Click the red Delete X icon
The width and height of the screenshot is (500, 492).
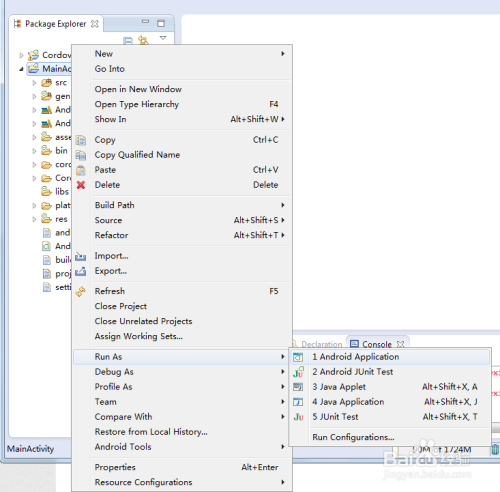point(81,185)
